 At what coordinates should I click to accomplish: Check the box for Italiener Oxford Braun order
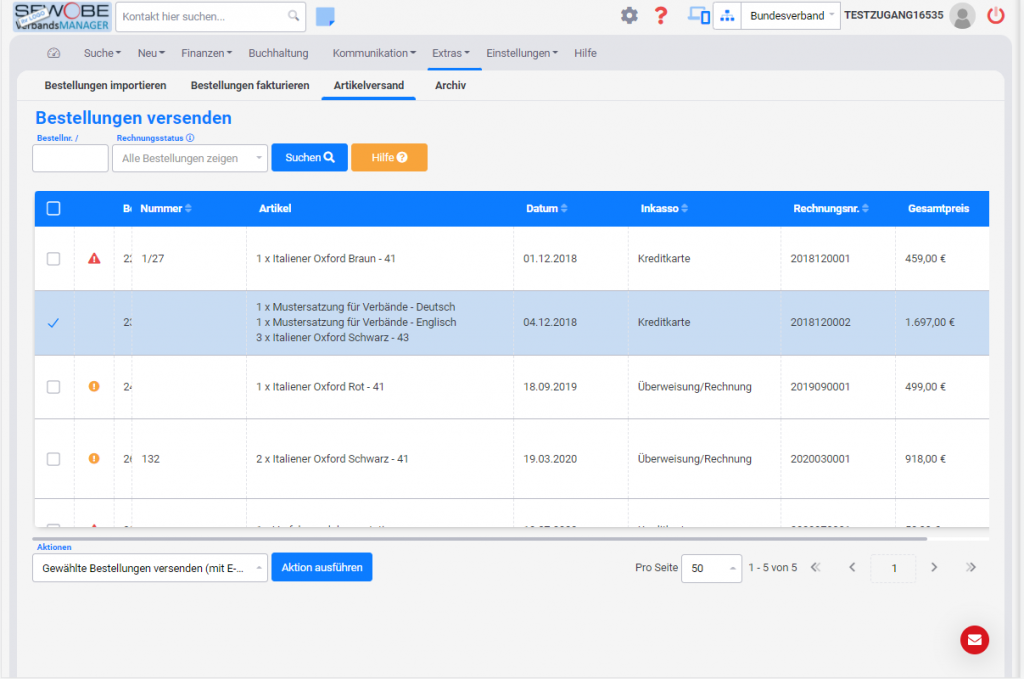coord(54,259)
